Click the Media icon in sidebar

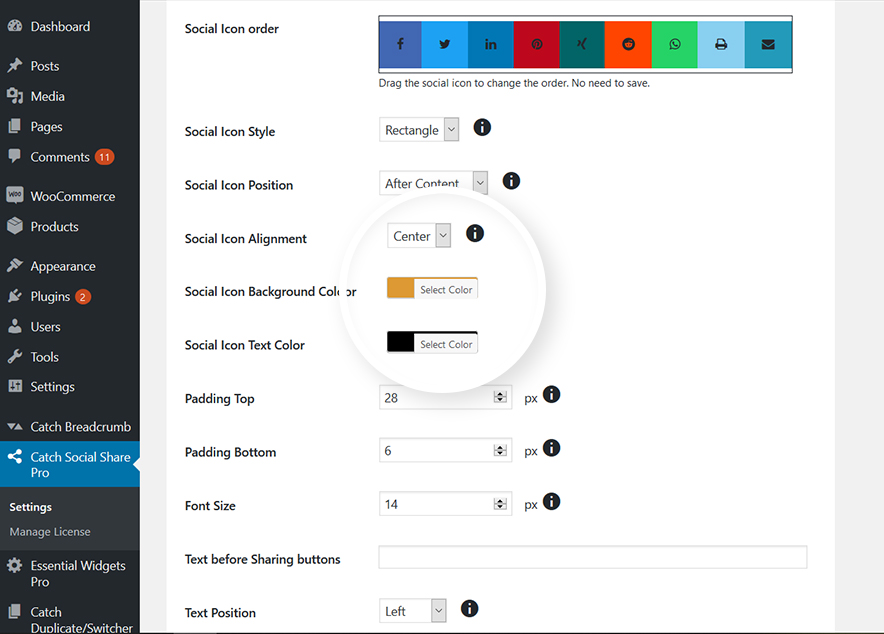(15, 96)
